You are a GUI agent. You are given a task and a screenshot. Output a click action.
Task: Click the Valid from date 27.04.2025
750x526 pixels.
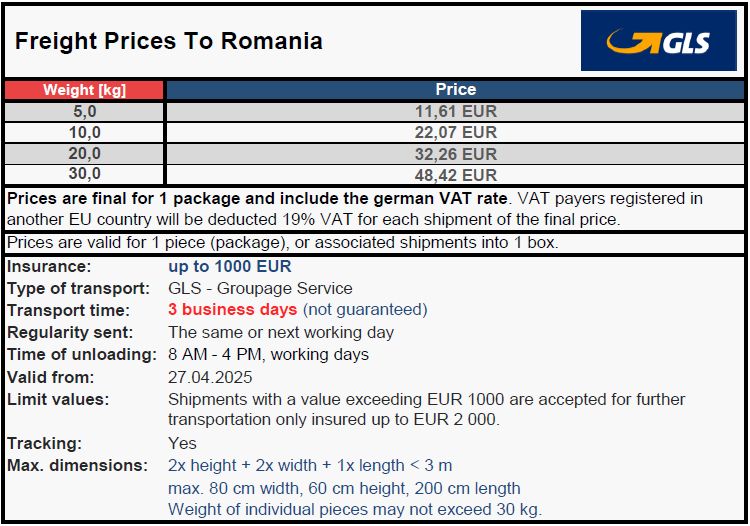[x=210, y=377]
